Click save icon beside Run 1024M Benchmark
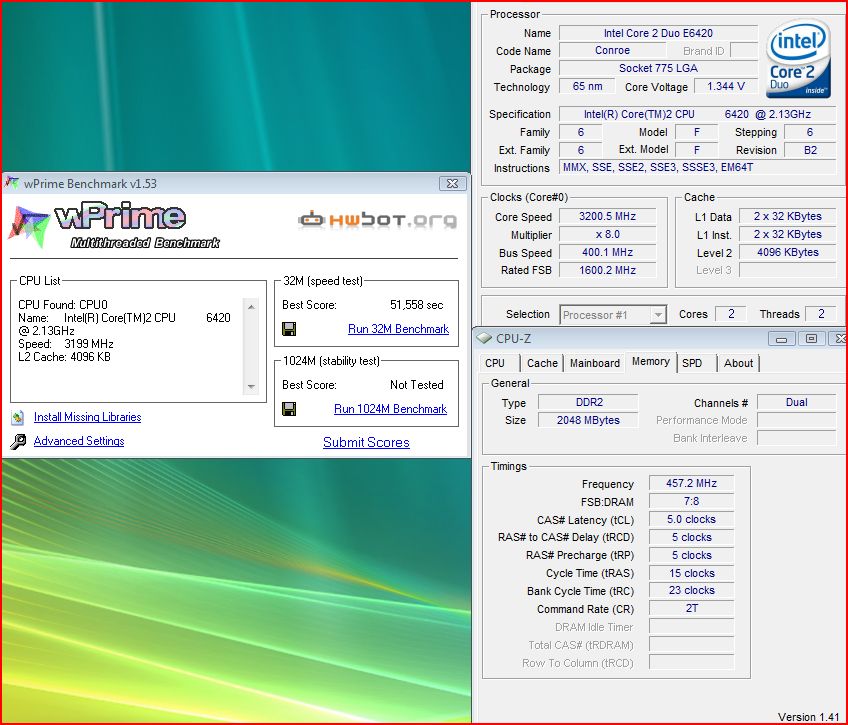Image resolution: width=848 pixels, height=725 pixels. click(x=289, y=409)
